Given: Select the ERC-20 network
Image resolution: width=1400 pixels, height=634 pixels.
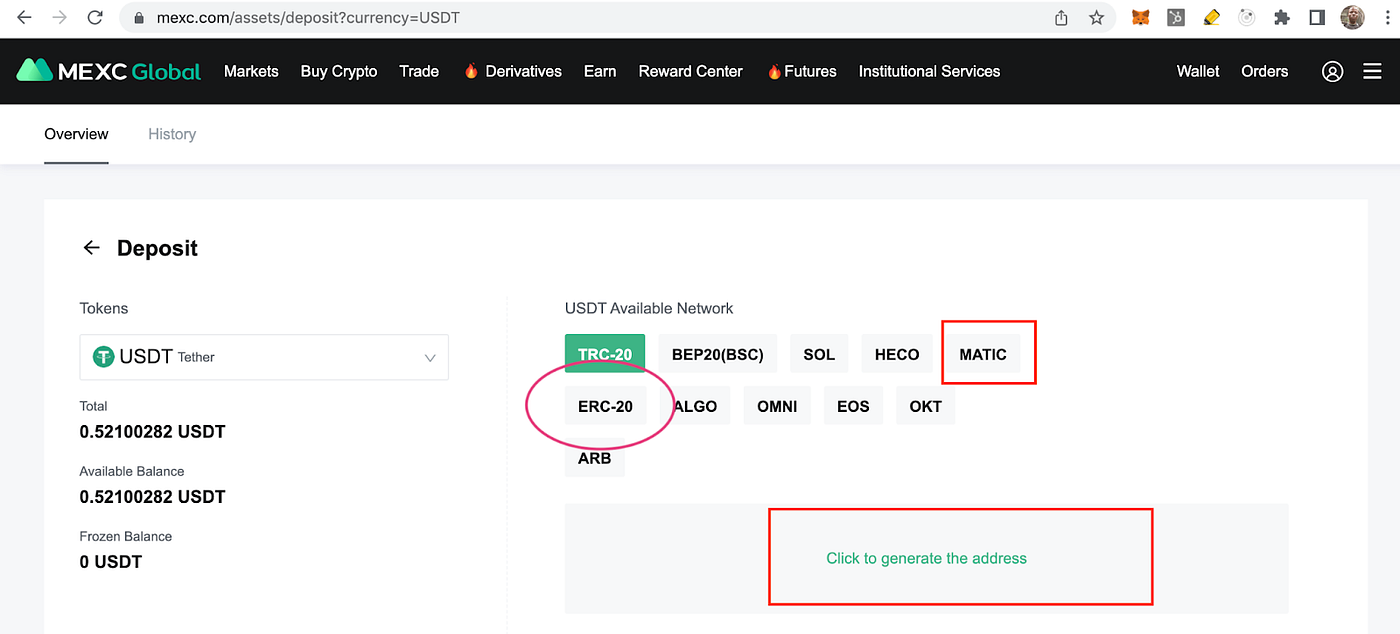Looking at the screenshot, I should click(606, 406).
